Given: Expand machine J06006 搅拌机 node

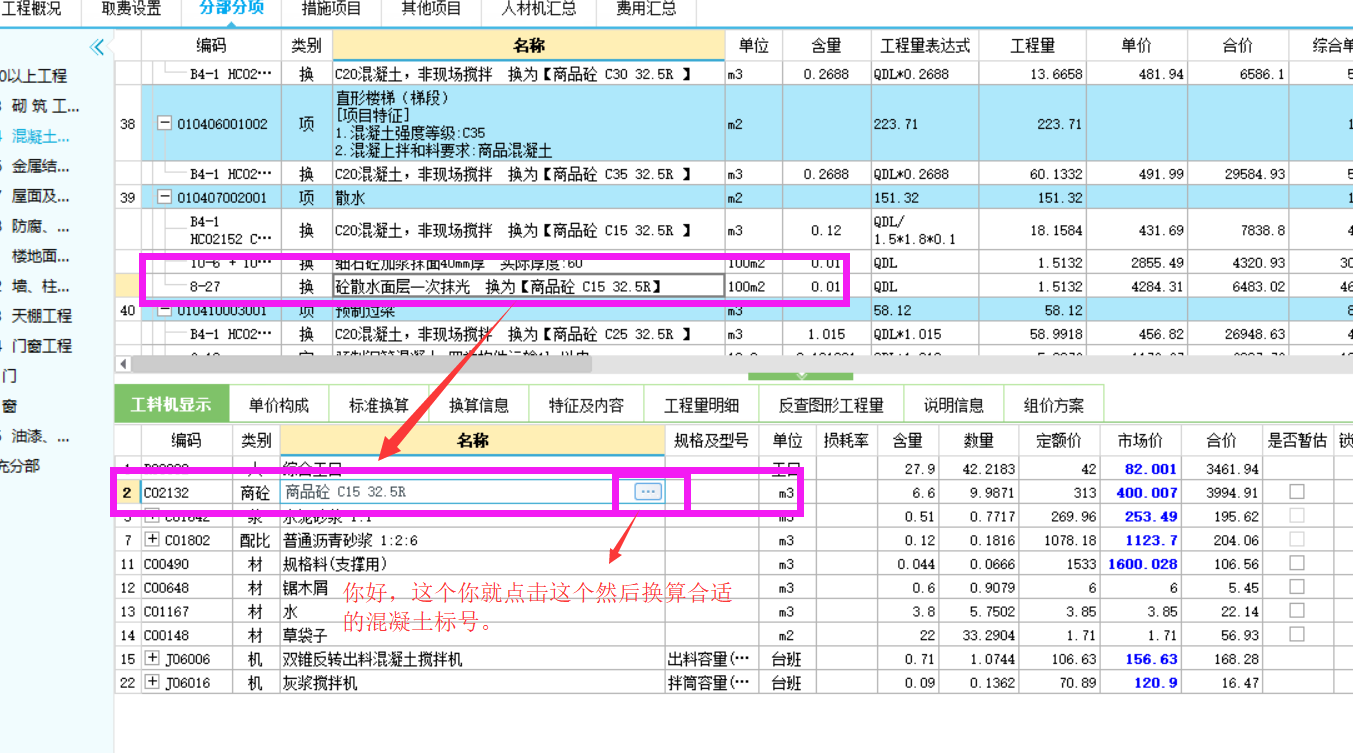Looking at the screenshot, I should pyautogui.click(x=152, y=659).
